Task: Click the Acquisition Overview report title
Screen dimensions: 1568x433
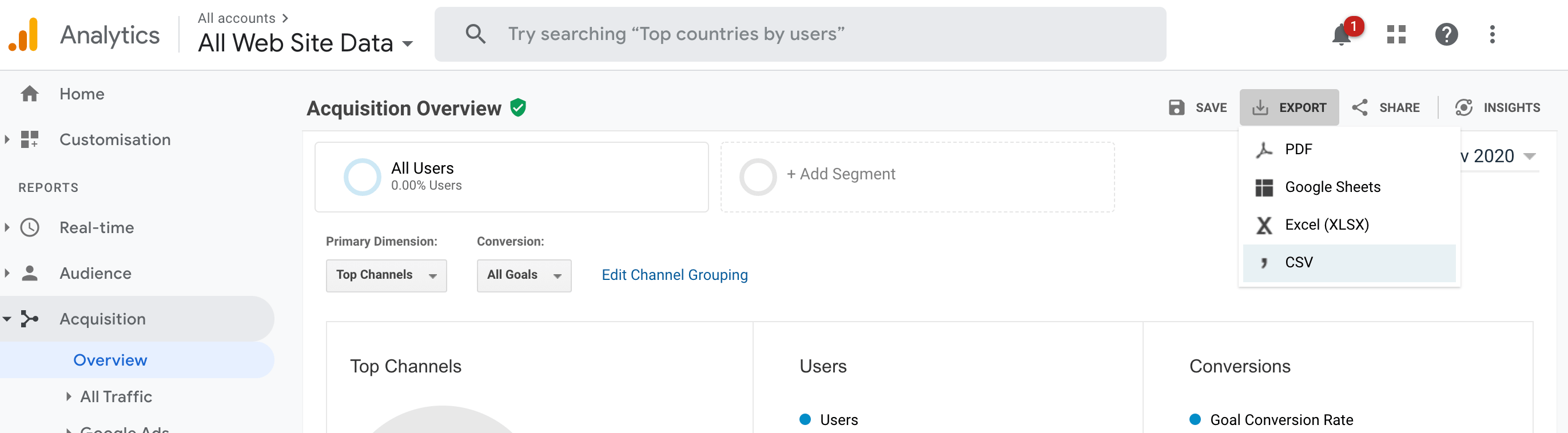Action: click(x=404, y=109)
